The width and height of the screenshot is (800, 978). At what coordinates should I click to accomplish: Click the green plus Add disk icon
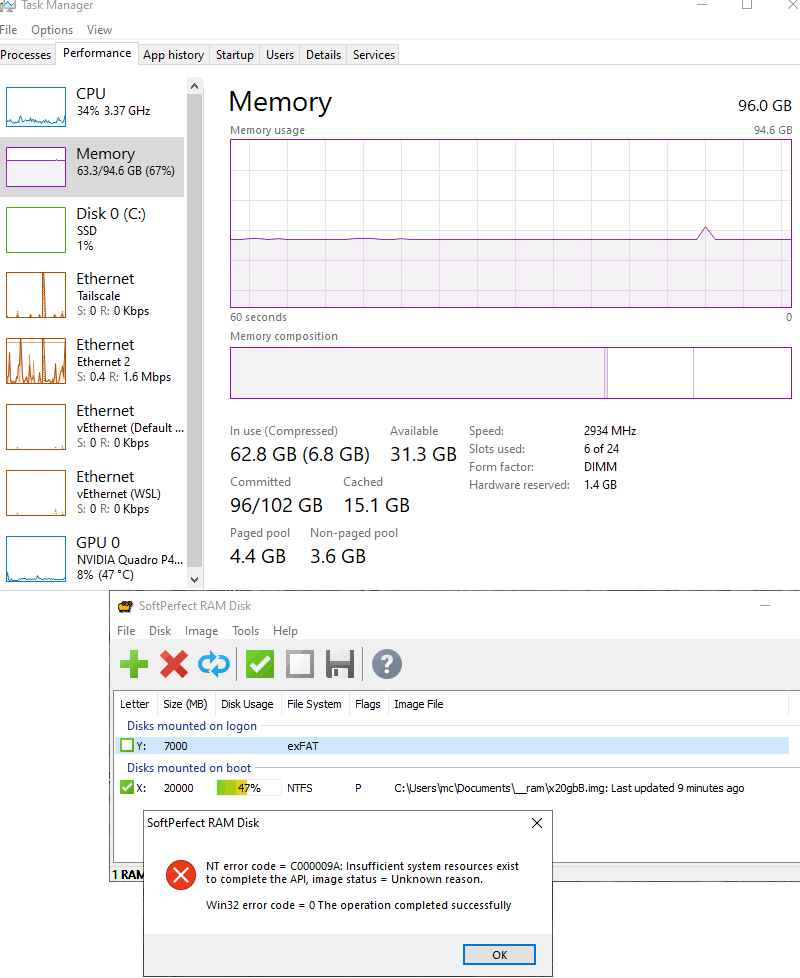click(134, 664)
